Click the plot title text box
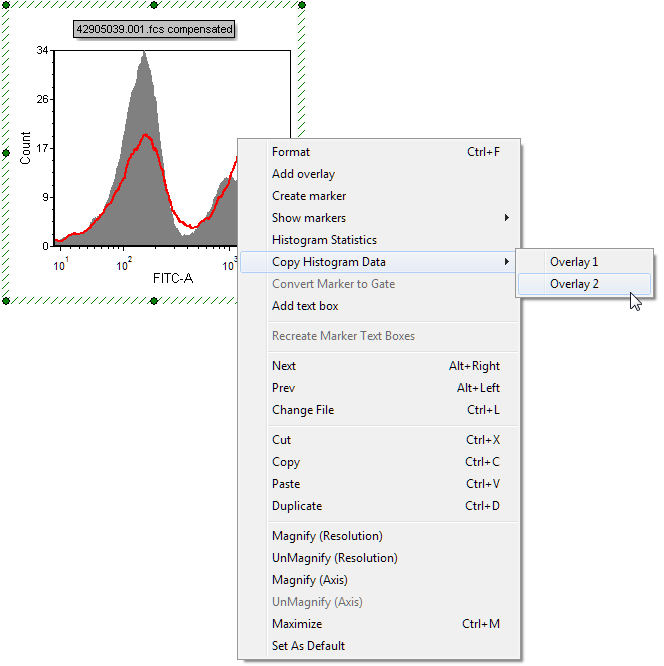Screen dimensions: 664x666 [x=155, y=30]
